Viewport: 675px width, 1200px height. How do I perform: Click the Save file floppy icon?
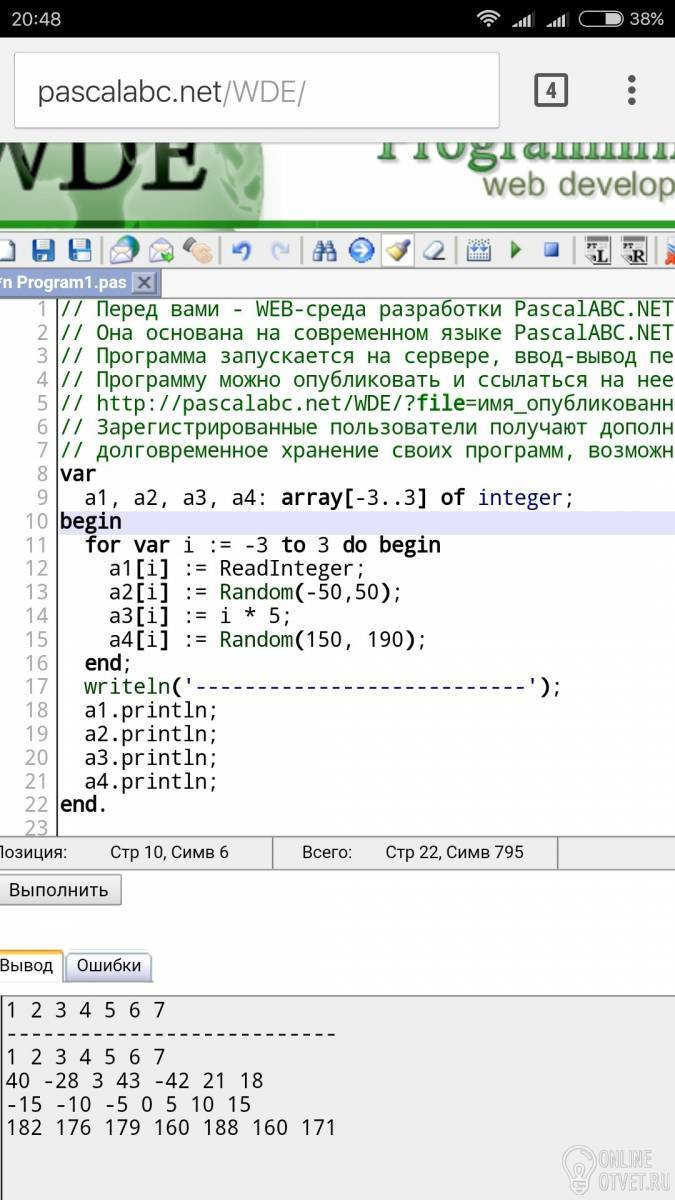pos(43,250)
